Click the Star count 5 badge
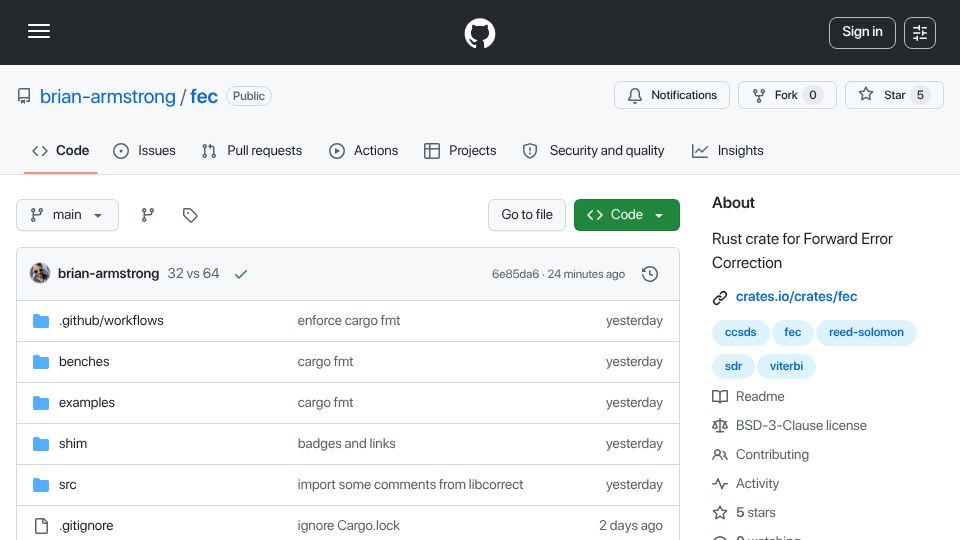Image resolution: width=960 pixels, height=540 pixels. [x=920, y=95]
